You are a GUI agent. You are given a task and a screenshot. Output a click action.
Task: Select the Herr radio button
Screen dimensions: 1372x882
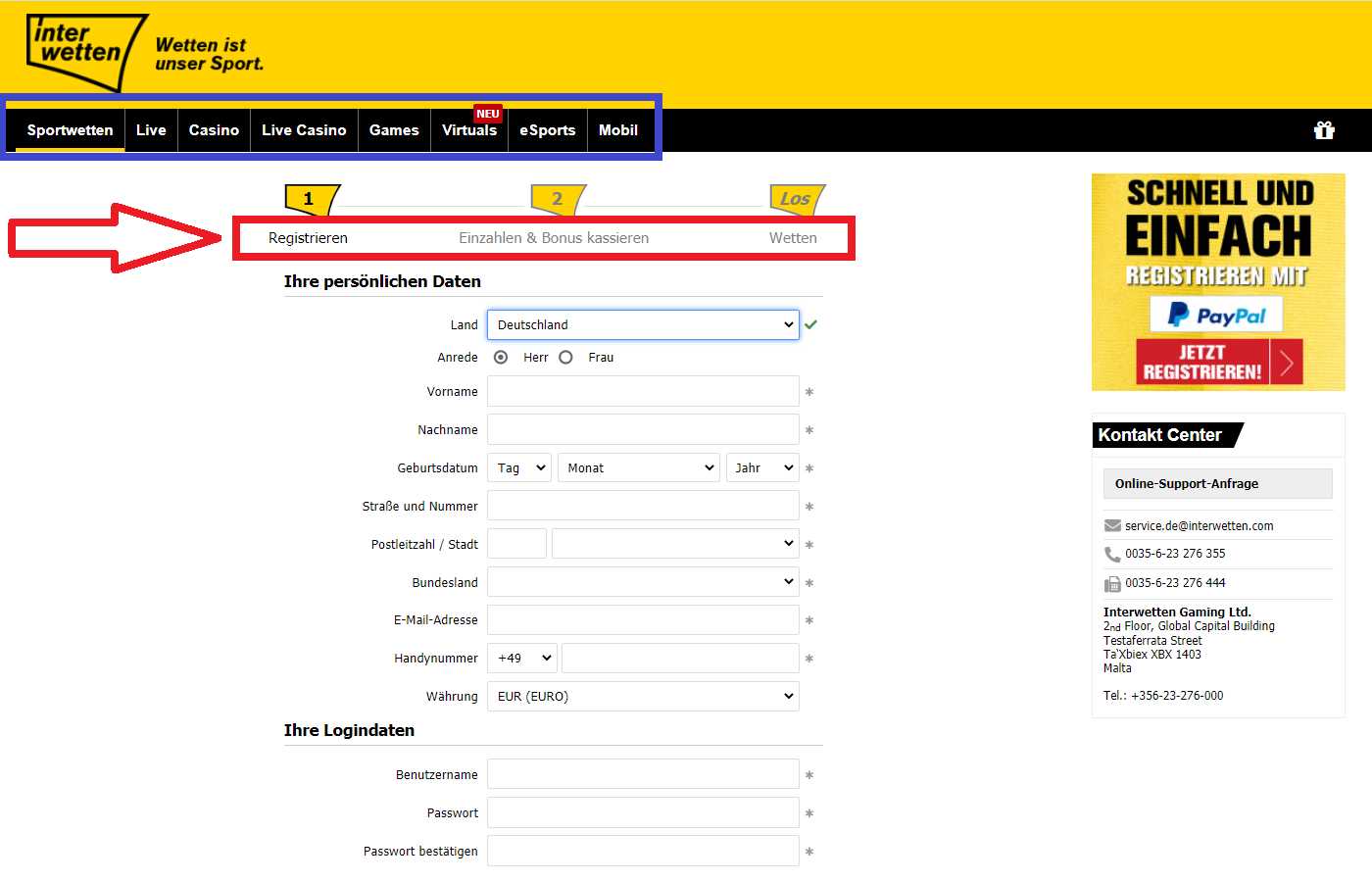[501, 358]
